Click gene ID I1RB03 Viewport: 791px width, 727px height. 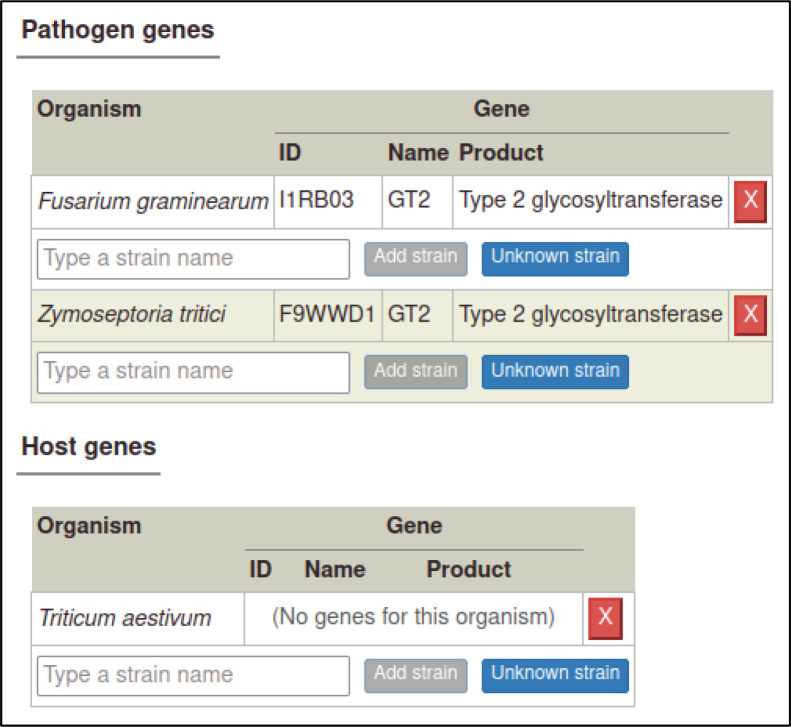(x=316, y=200)
